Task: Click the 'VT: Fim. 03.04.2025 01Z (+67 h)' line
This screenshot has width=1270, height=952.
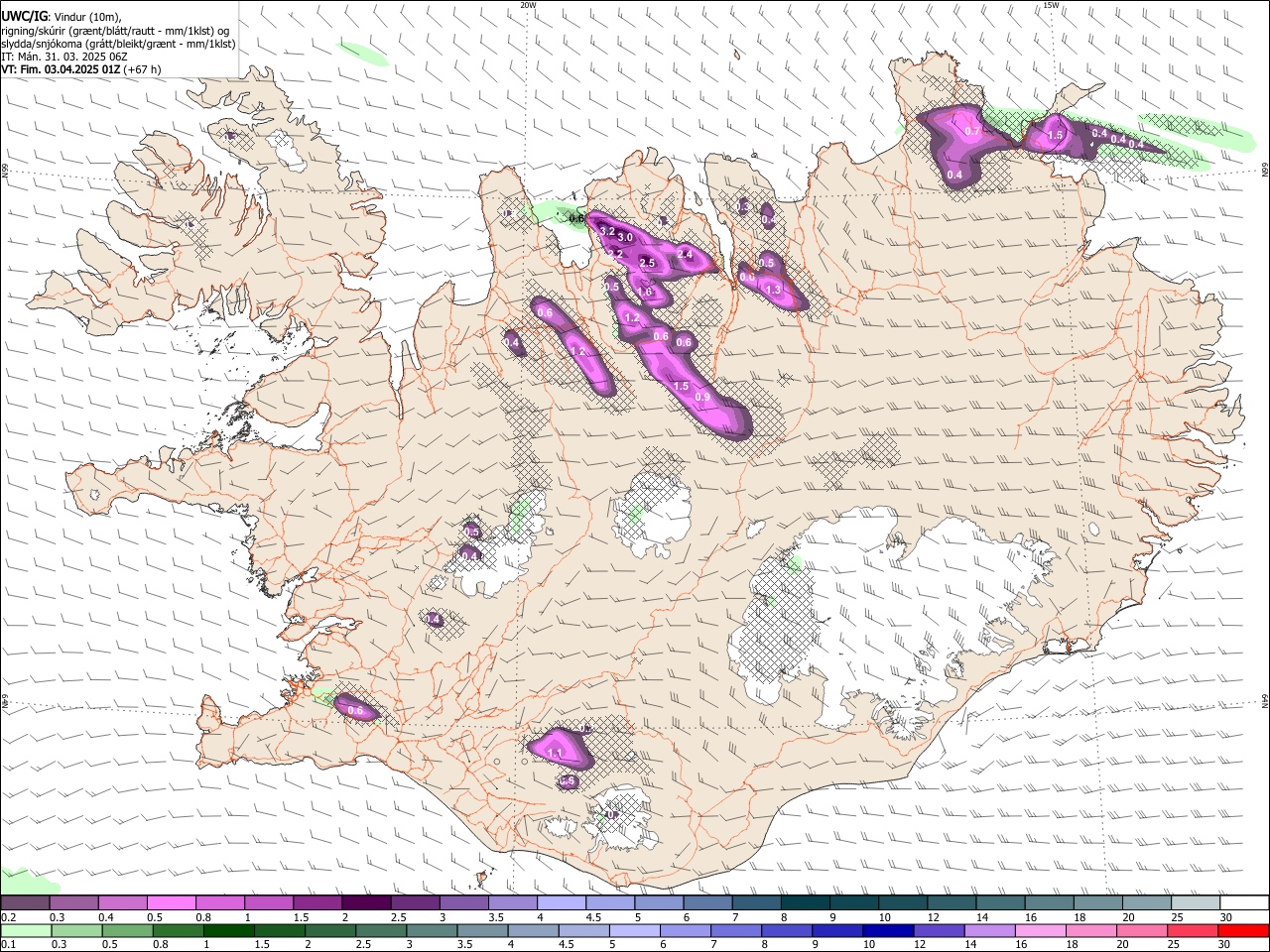Action: [81, 69]
